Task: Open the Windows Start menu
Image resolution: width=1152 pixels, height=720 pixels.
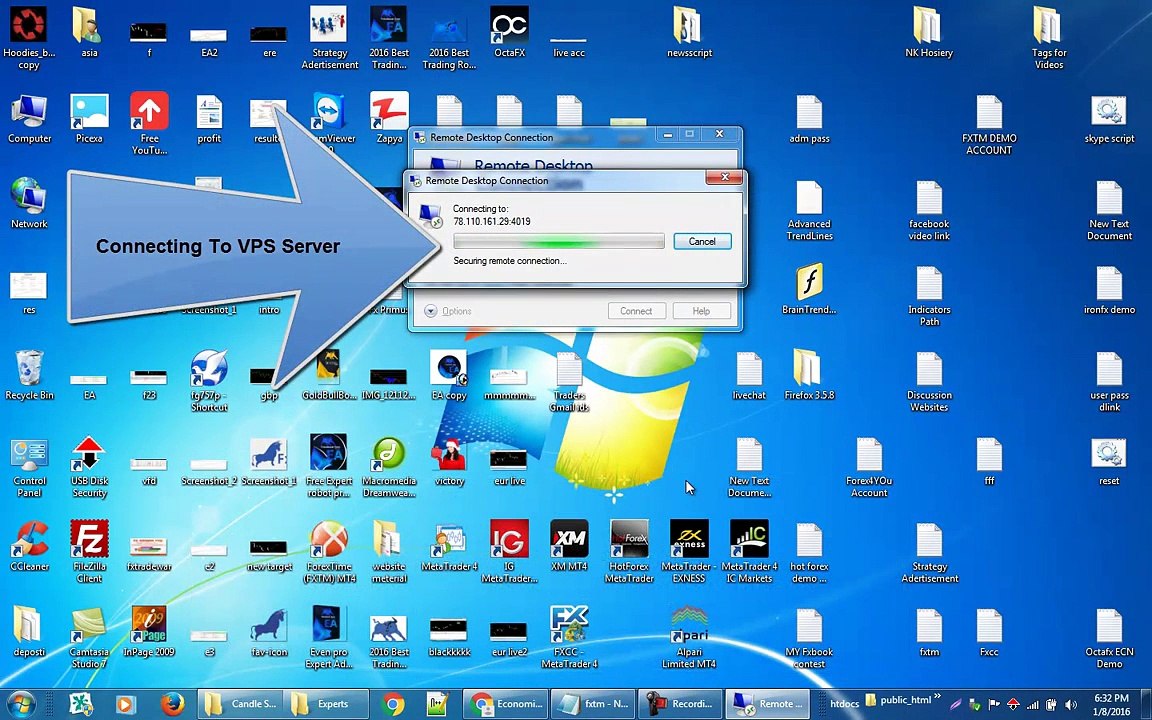Action: point(21,704)
